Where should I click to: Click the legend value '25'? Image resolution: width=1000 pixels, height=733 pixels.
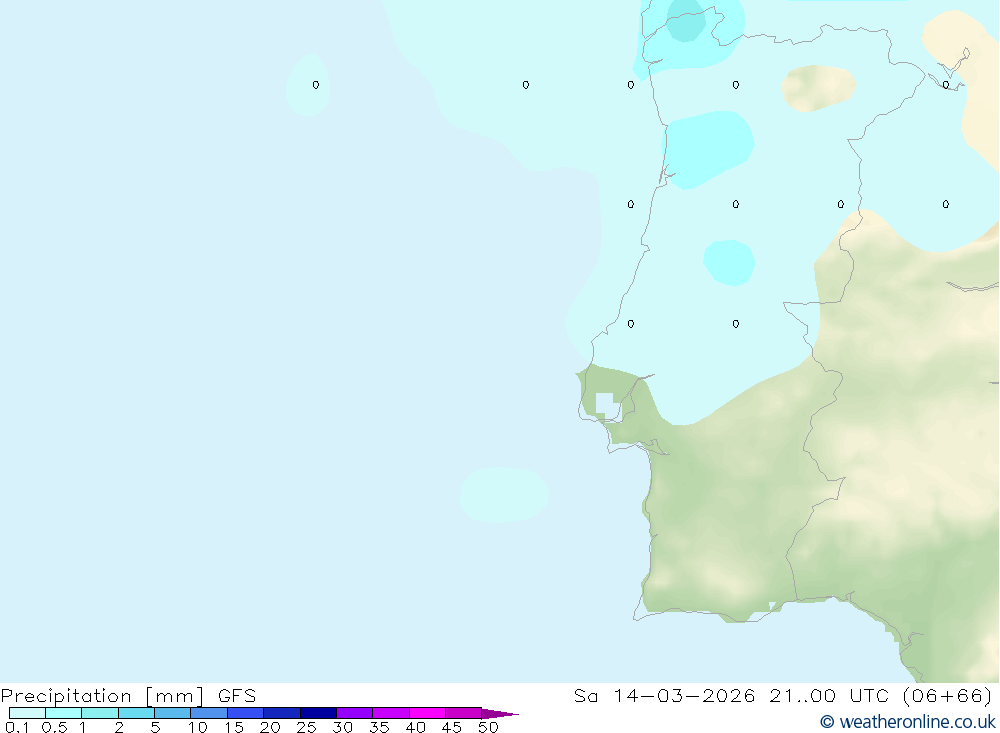307,727
